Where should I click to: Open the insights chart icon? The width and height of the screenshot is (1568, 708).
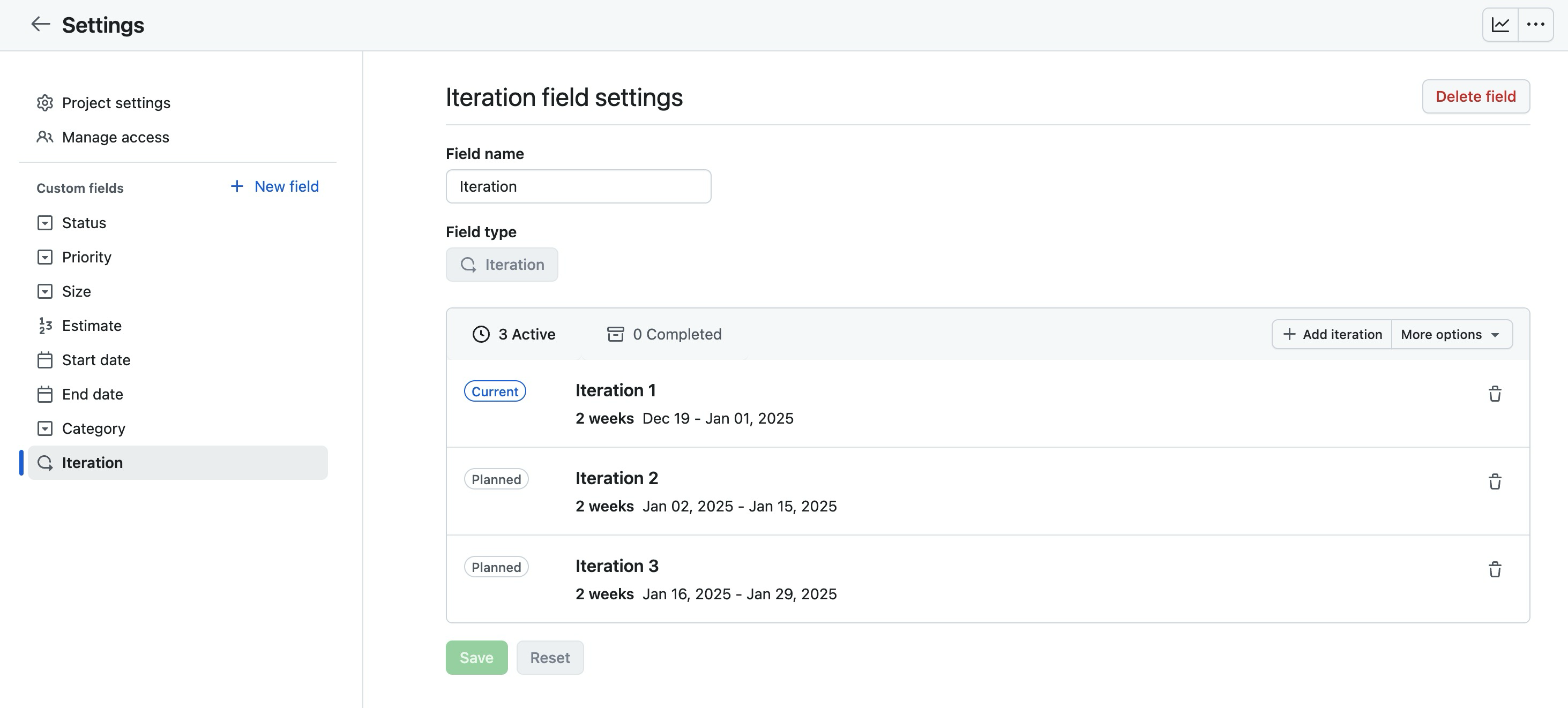click(x=1500, y=24)
